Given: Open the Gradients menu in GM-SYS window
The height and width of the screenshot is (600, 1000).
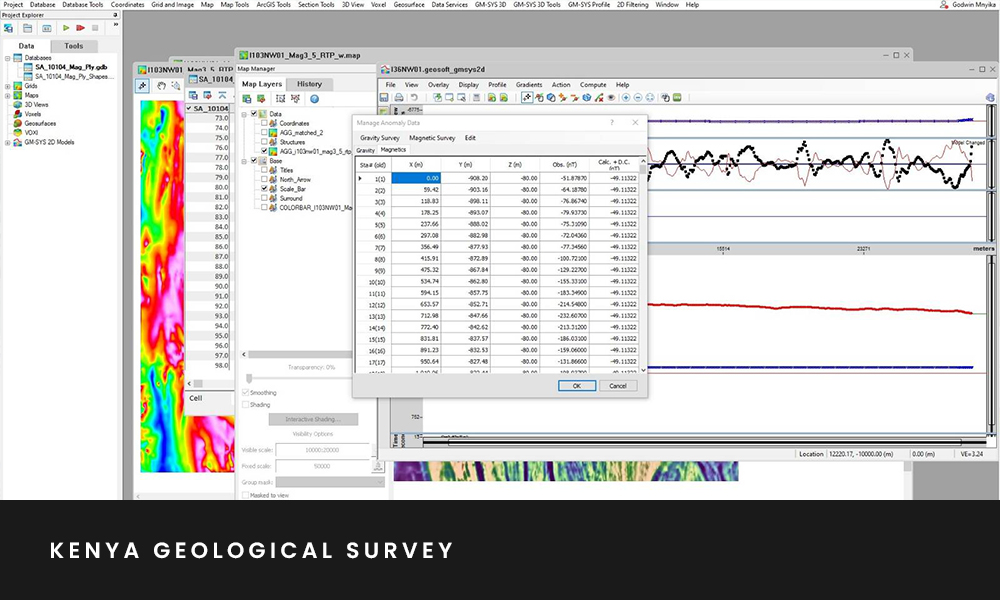Looking at the screenshot, I should [529, 85].
